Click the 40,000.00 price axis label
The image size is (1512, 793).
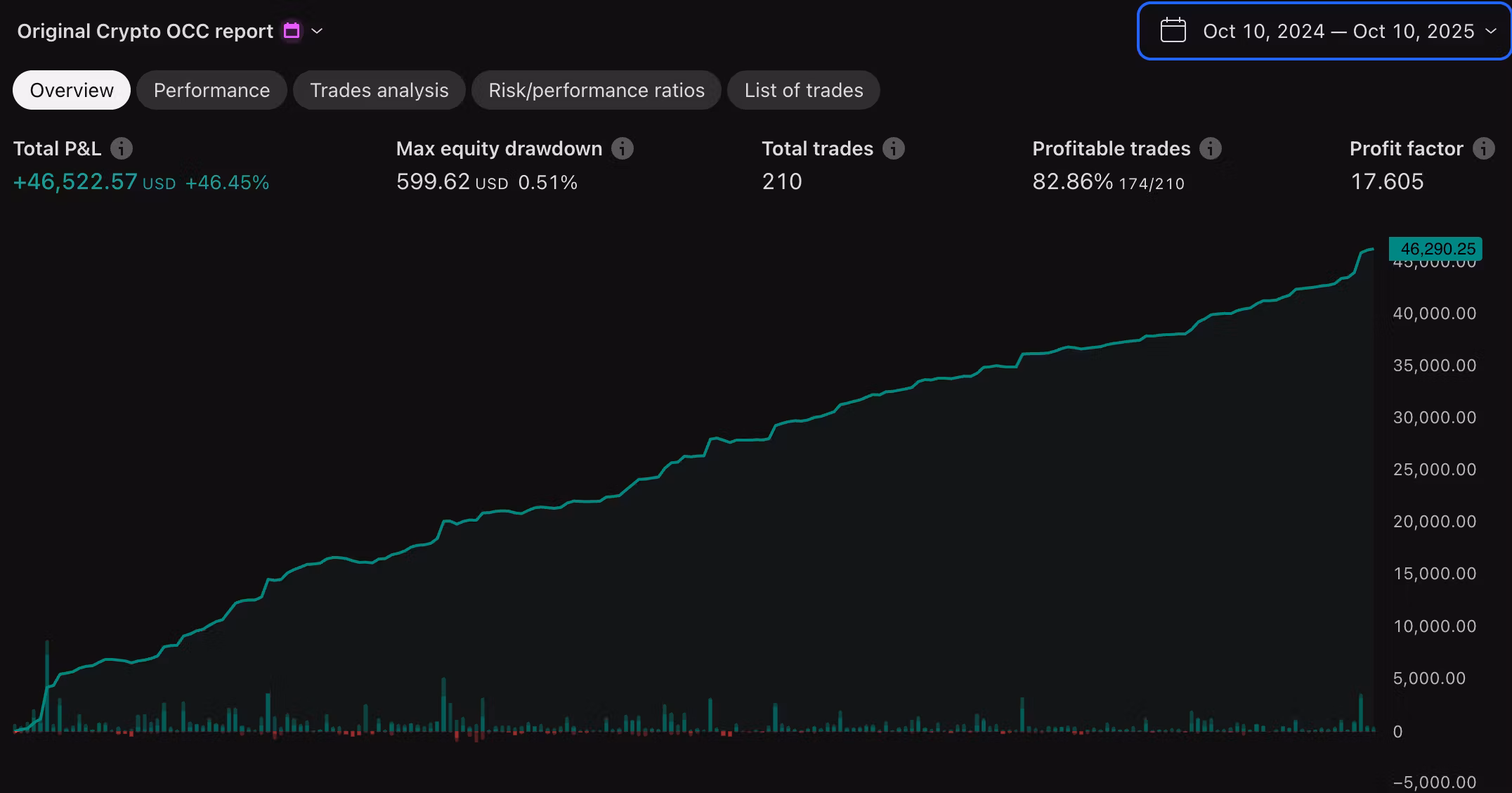1434,314
